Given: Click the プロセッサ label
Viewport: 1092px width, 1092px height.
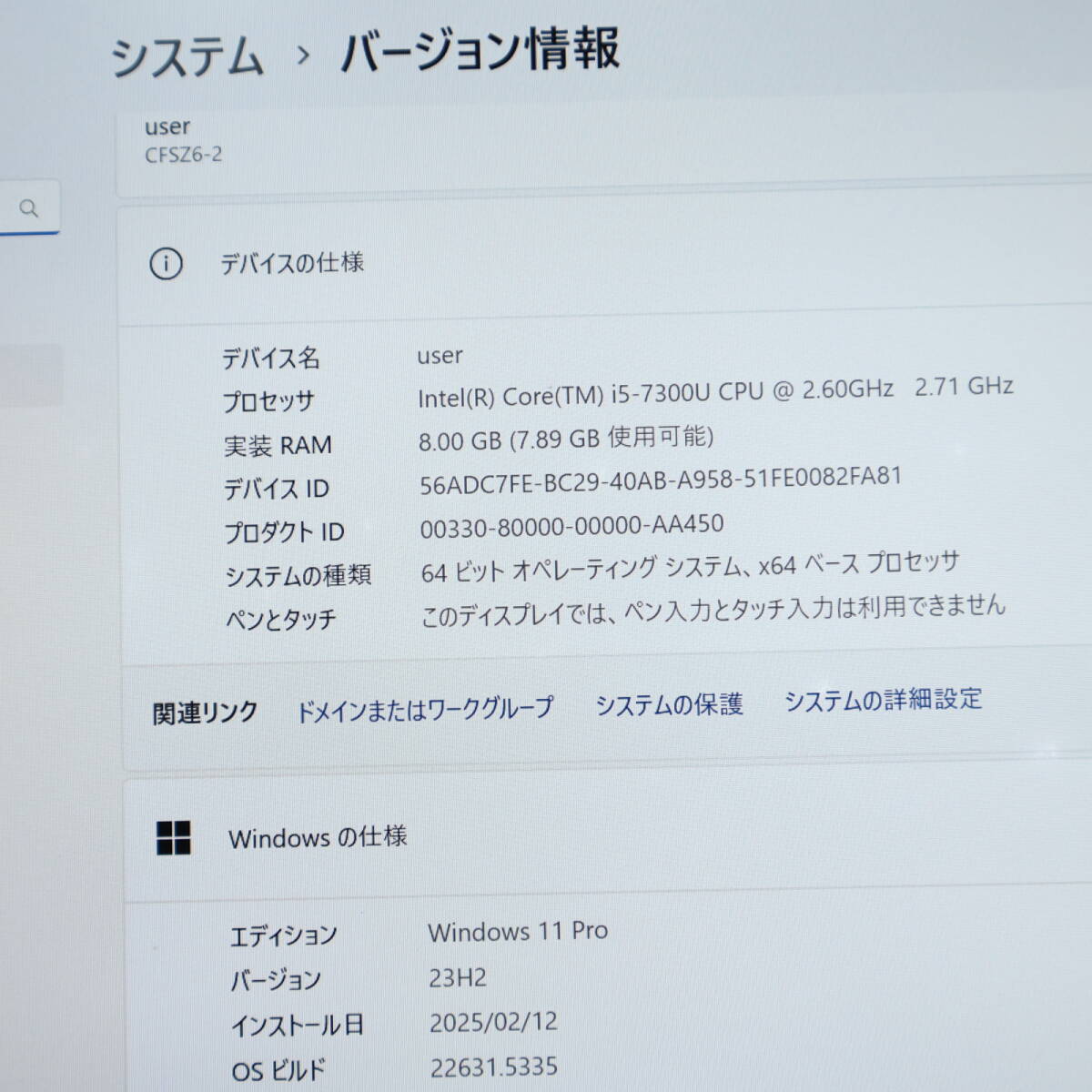Looking at the screenshot, I should (x=268, y=401).
